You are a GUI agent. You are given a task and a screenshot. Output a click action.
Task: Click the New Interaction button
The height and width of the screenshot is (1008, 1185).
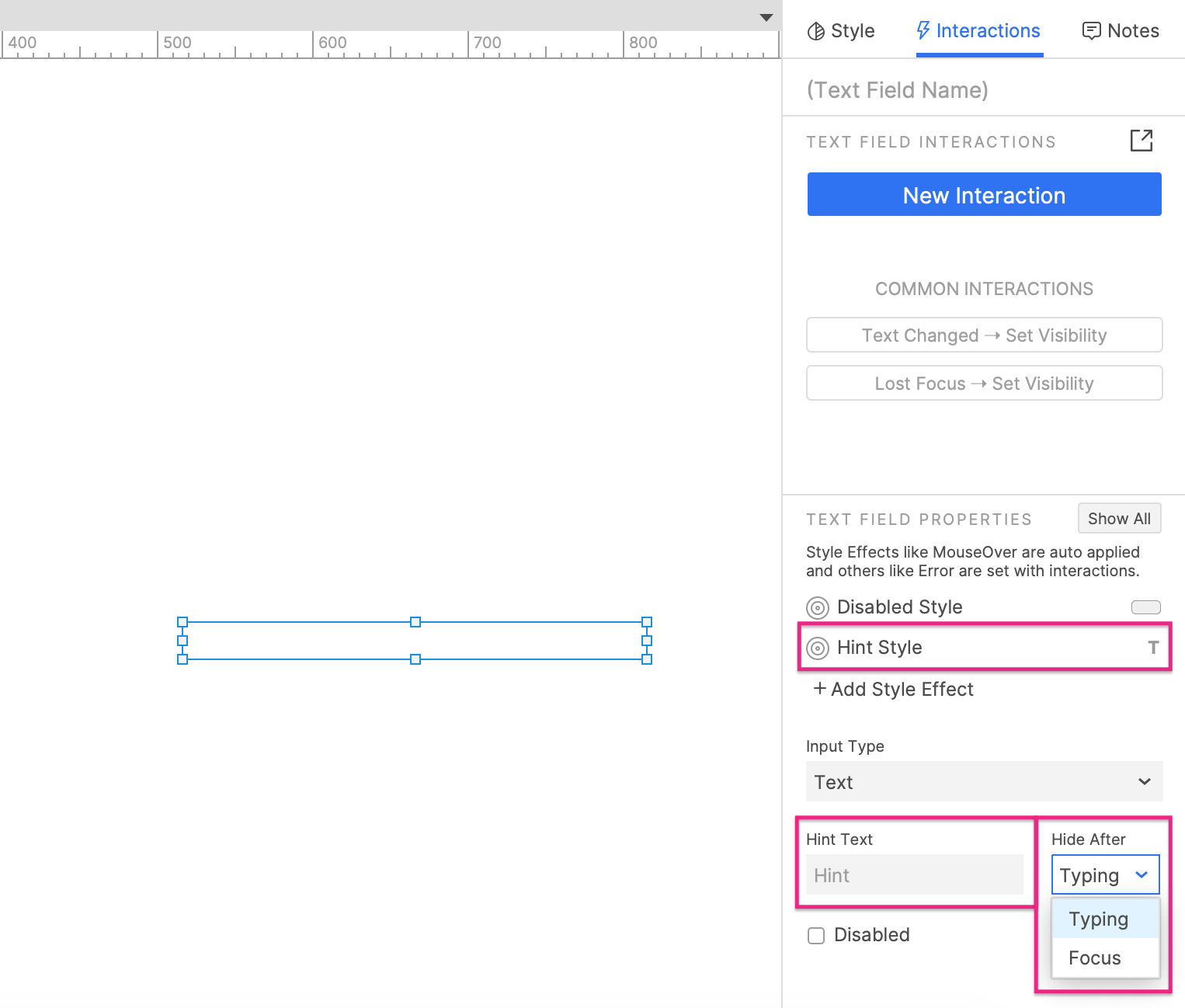[983, 194]
